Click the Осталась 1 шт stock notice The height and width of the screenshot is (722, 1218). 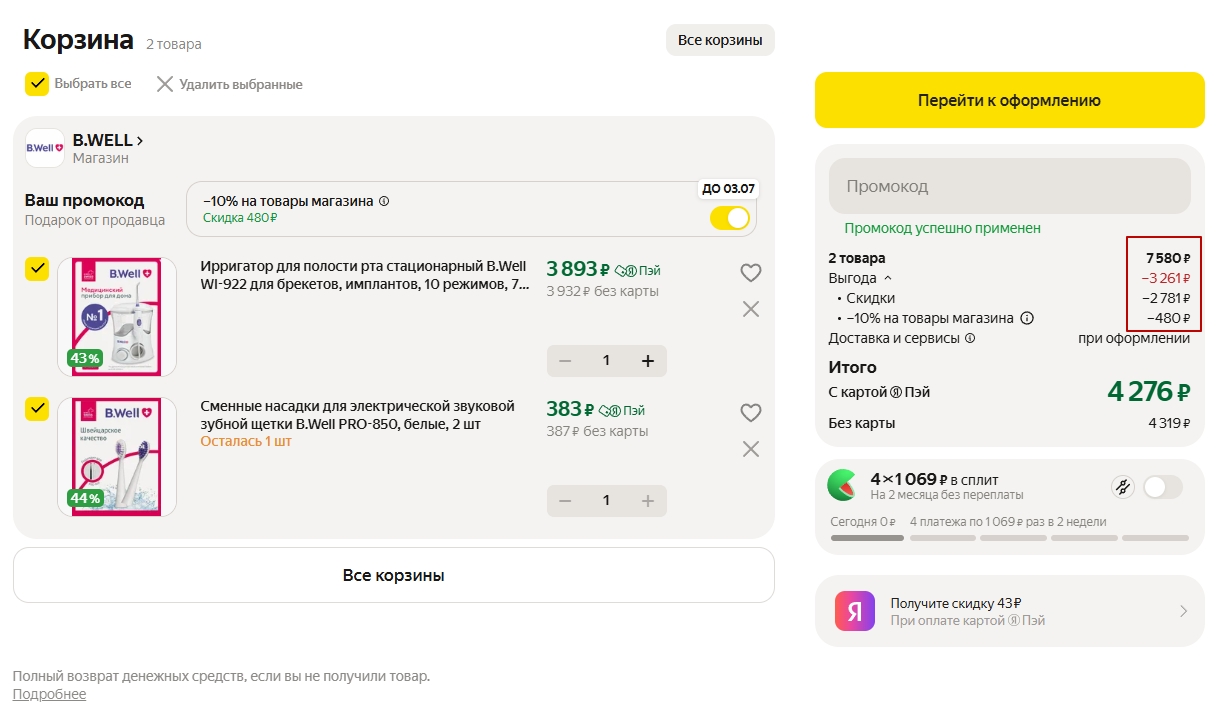(246, 441)
